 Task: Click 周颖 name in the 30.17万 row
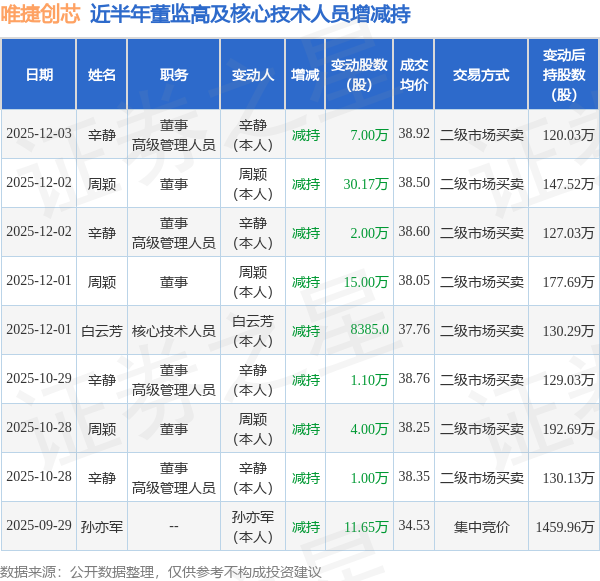(x=102, y=184)
